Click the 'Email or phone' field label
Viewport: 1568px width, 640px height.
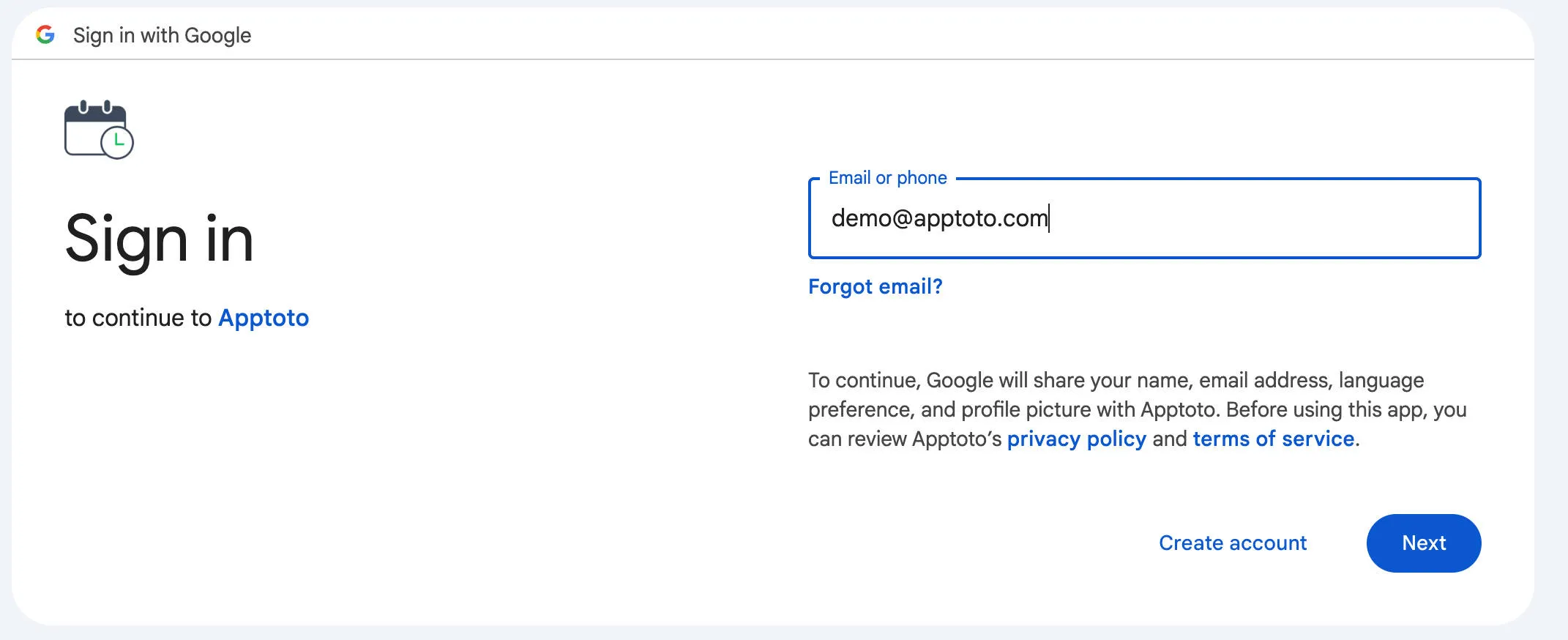click(x=887, y=177)
